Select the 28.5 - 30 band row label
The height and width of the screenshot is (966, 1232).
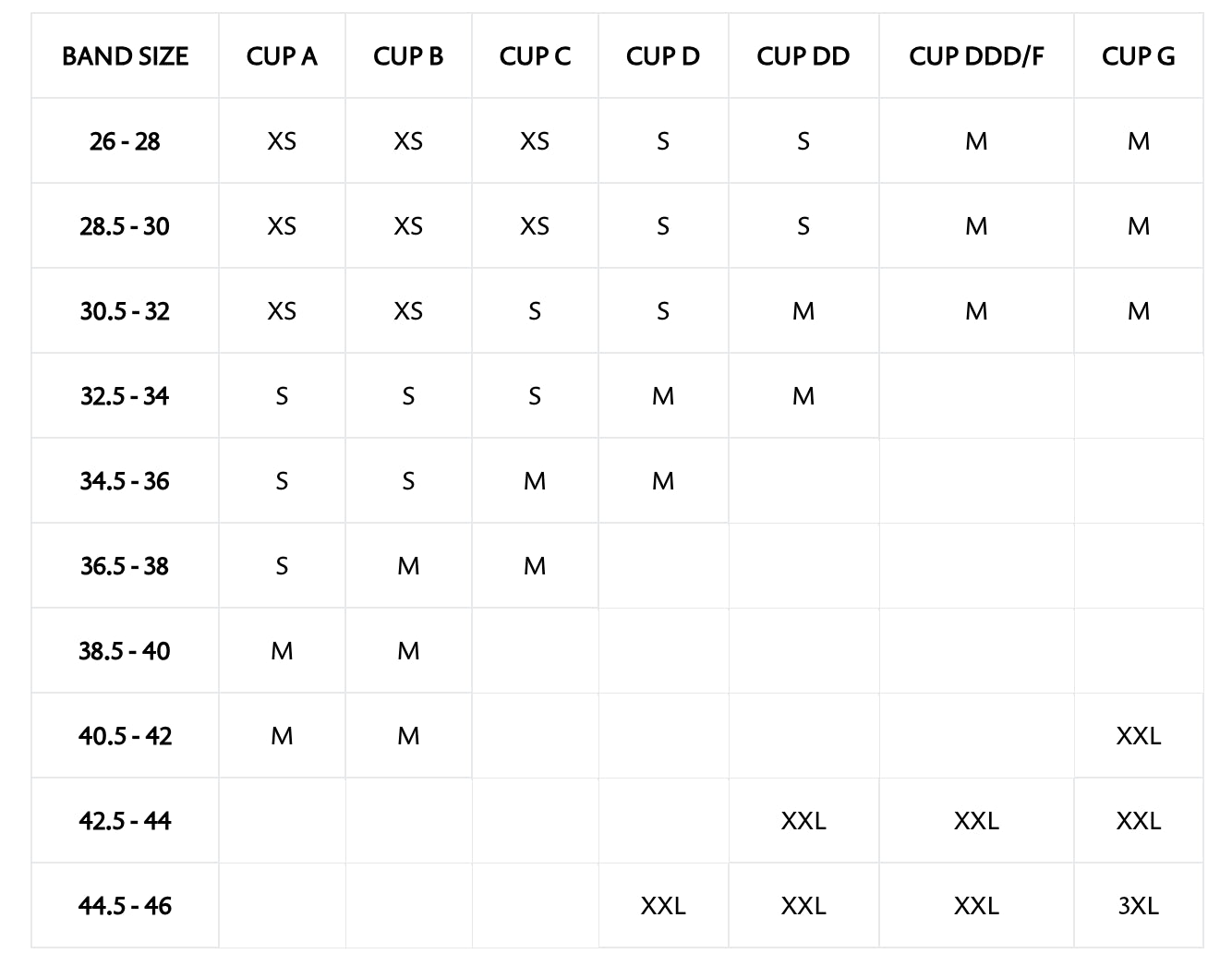coord(125,226)
